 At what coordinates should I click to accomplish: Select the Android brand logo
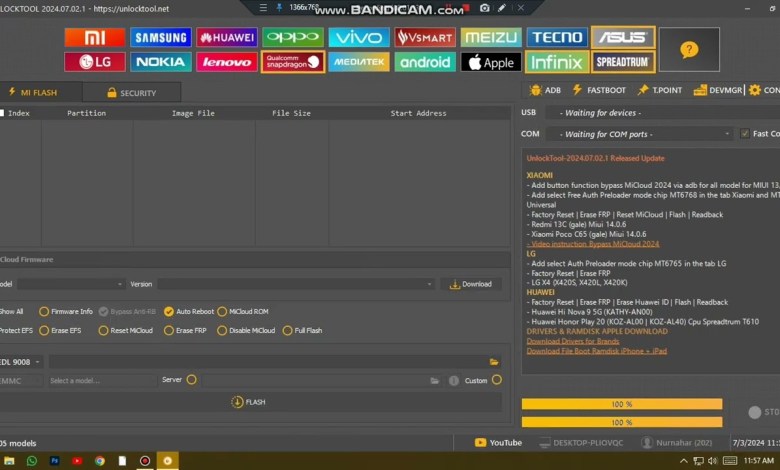tap(425, 62)
